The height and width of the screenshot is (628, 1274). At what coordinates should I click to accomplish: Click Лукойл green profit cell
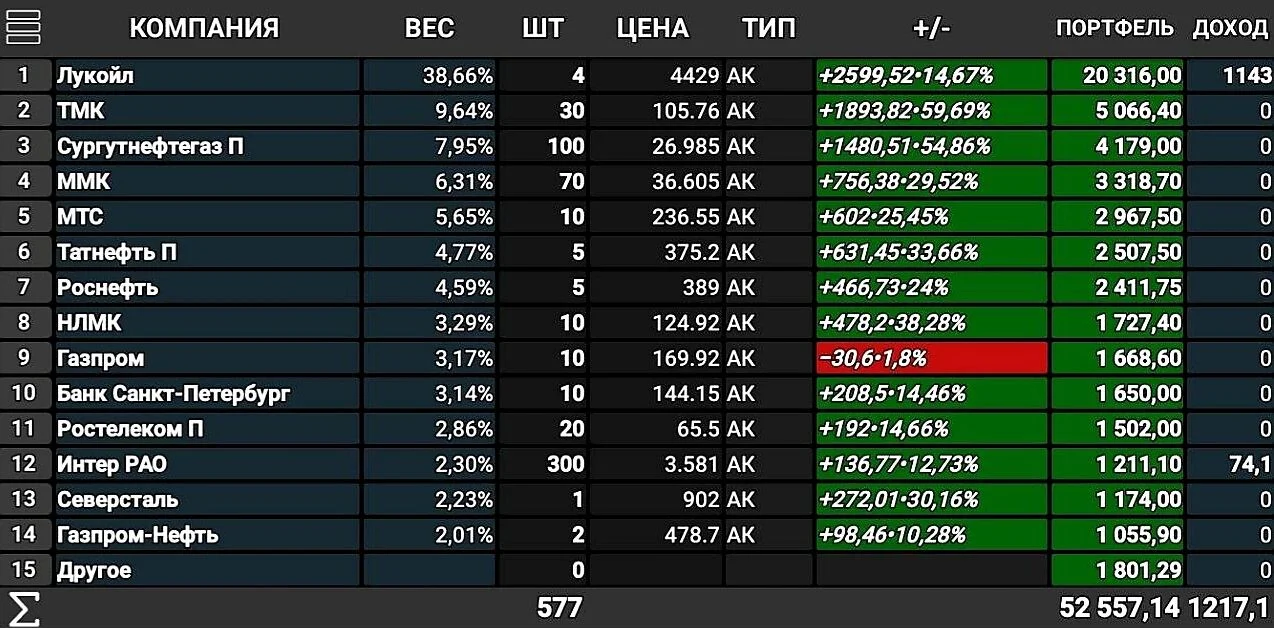coord(932,75)
